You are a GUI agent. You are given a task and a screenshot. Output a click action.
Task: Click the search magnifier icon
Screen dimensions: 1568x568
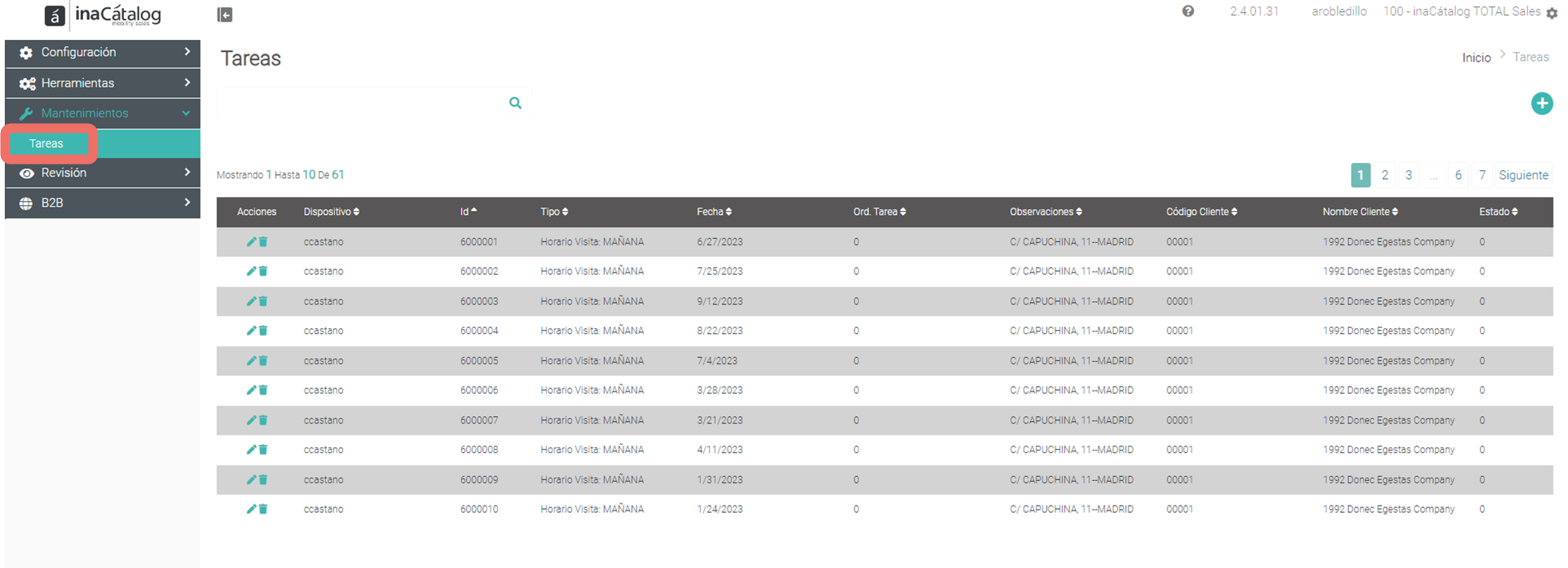(515, 103)
